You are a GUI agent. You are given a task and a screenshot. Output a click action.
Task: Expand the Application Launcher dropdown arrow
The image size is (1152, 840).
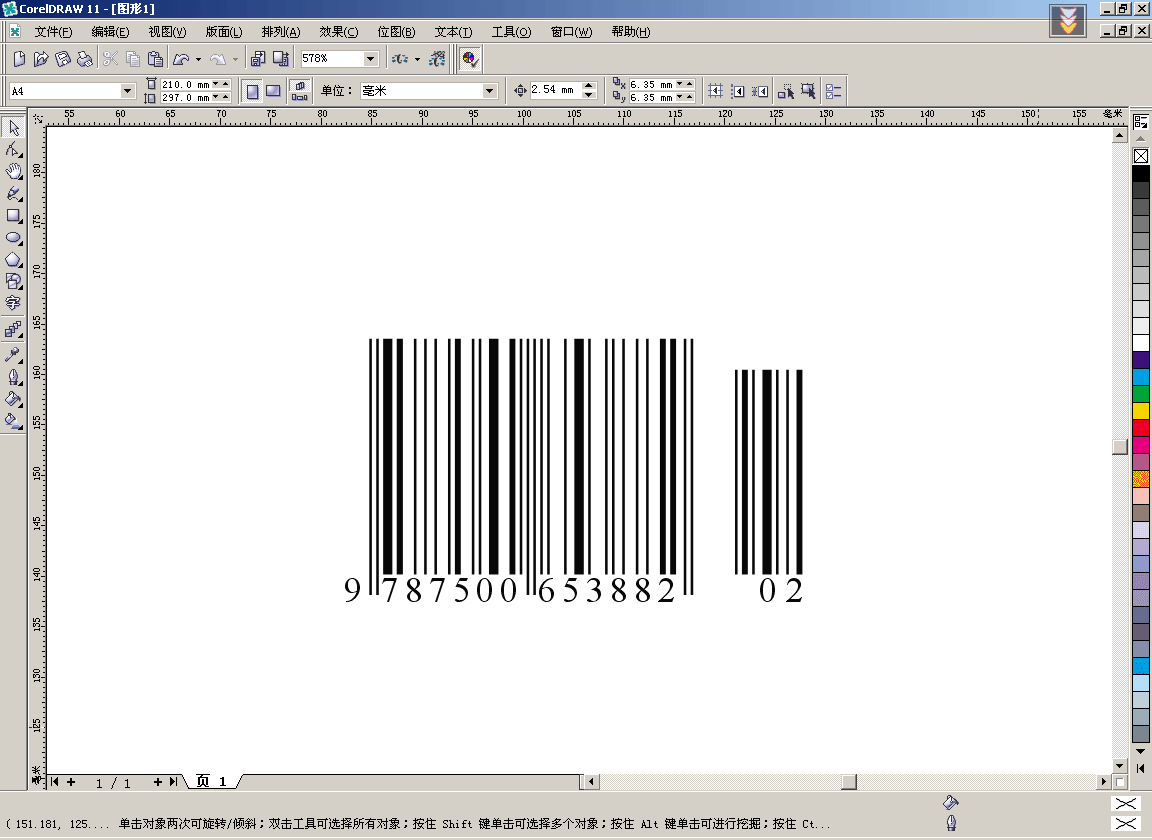[417, 60]
